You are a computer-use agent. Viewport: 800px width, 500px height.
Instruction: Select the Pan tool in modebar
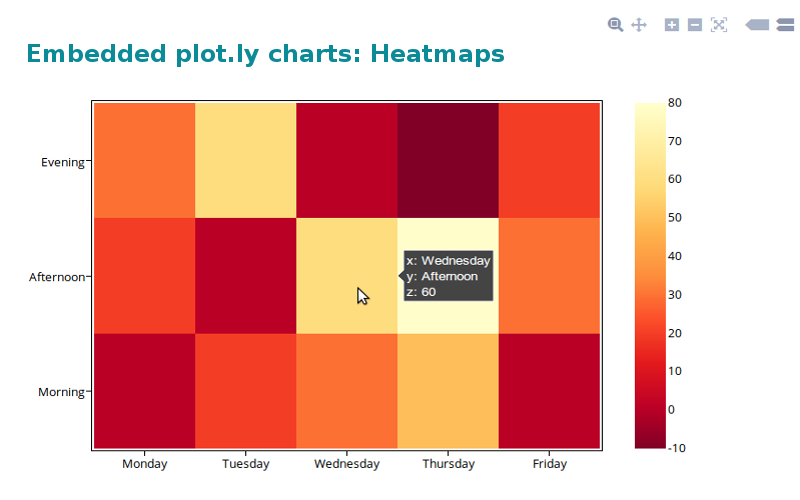(639, 24)
